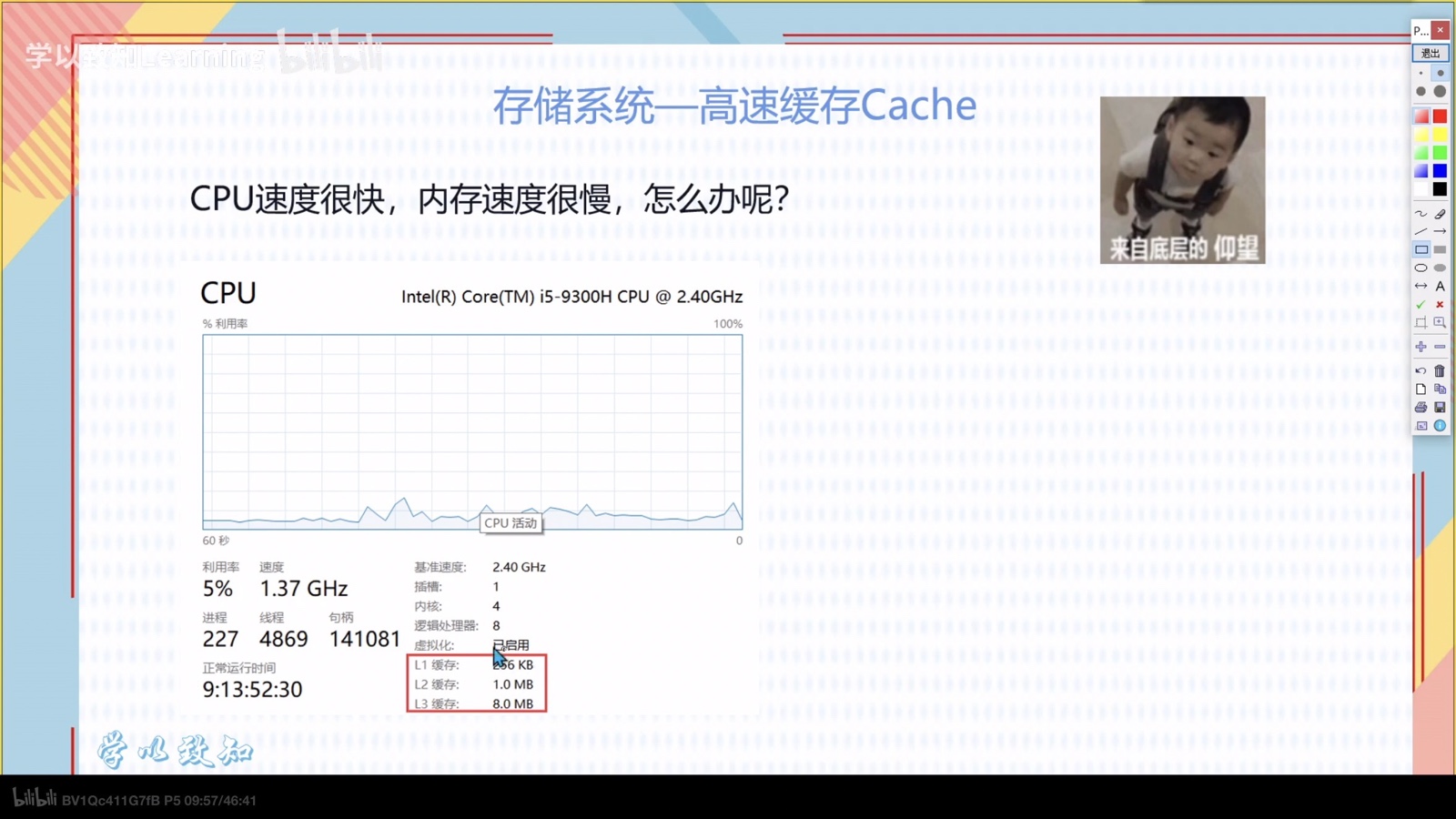Open the blue info icon
This screenshot has width=1456, height=819.
pyautogui.click(x=1440, y=426)
